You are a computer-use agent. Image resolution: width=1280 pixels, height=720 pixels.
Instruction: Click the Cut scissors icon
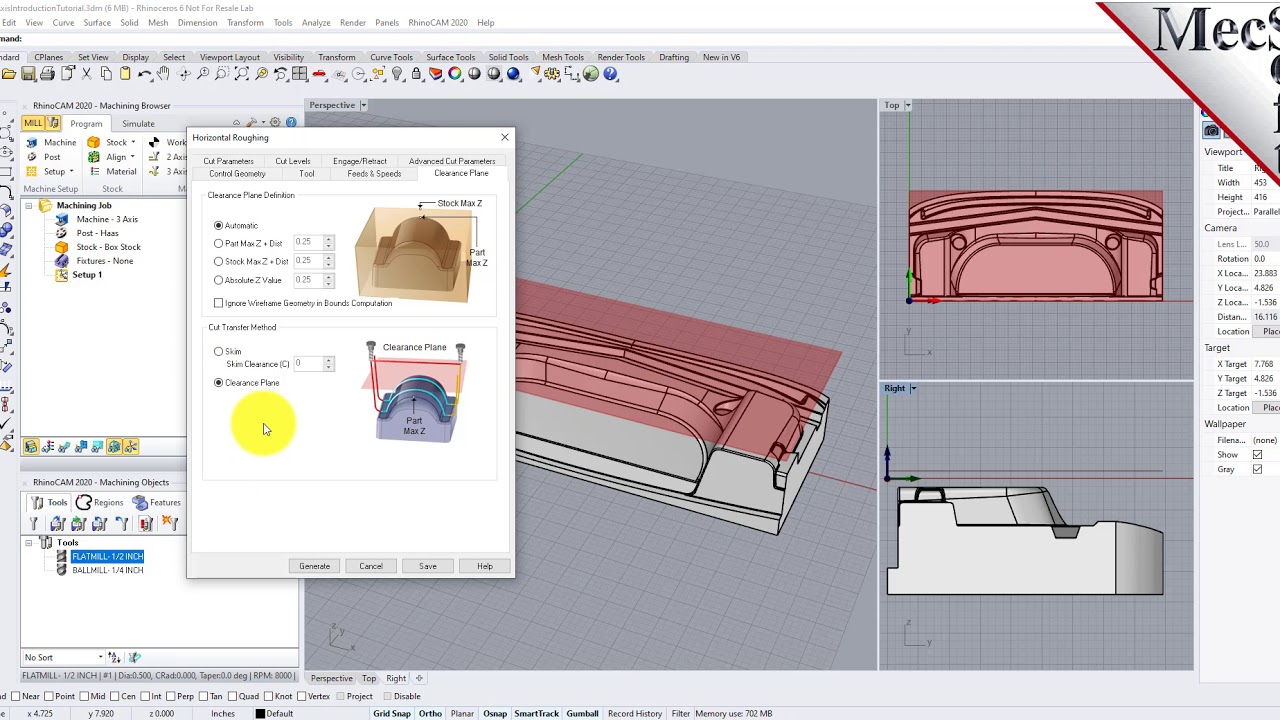click(86, 74)
